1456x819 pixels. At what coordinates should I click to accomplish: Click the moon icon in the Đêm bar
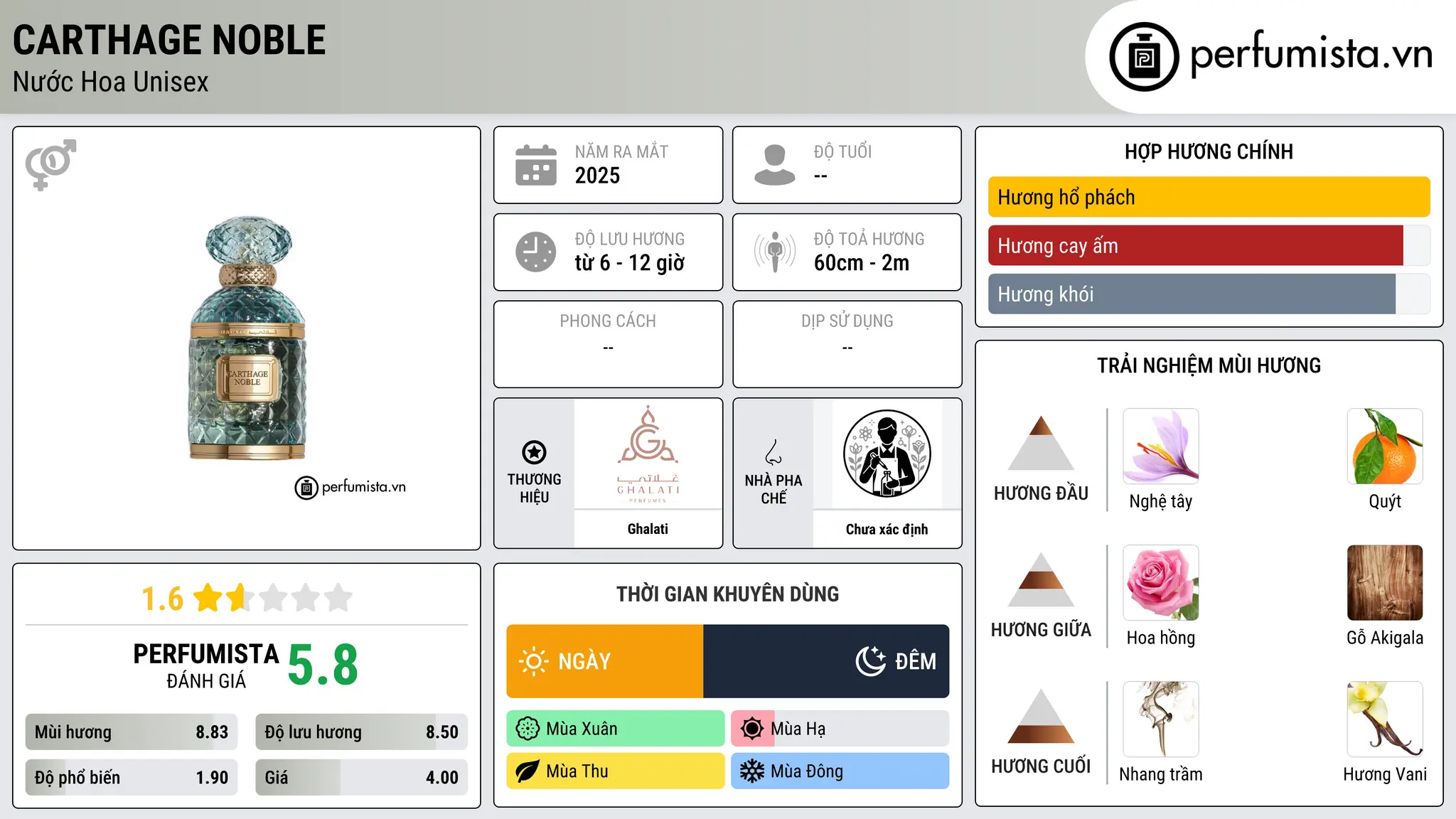click(x=870, y=661)
